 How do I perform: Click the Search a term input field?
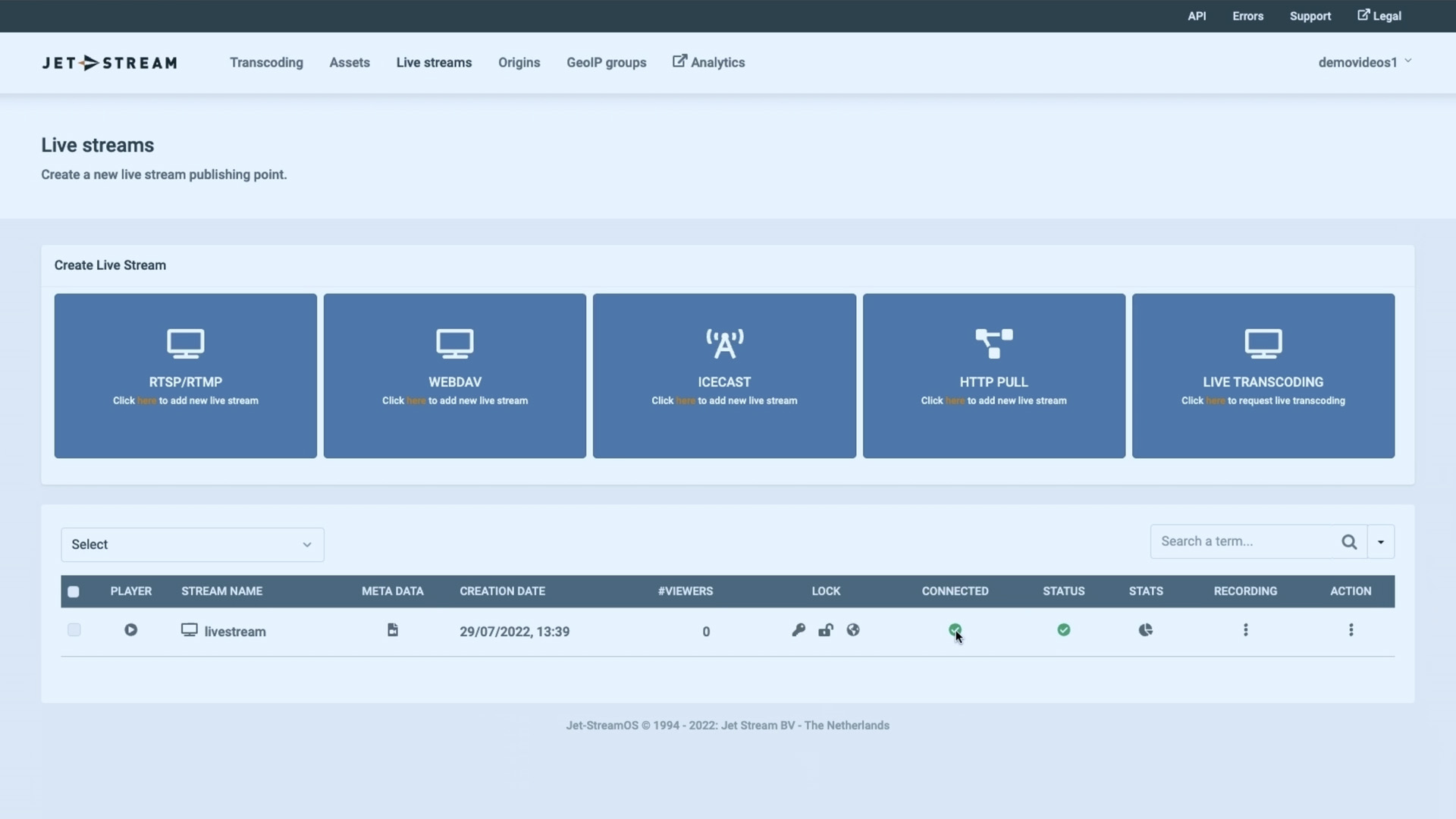(1244, 541)
